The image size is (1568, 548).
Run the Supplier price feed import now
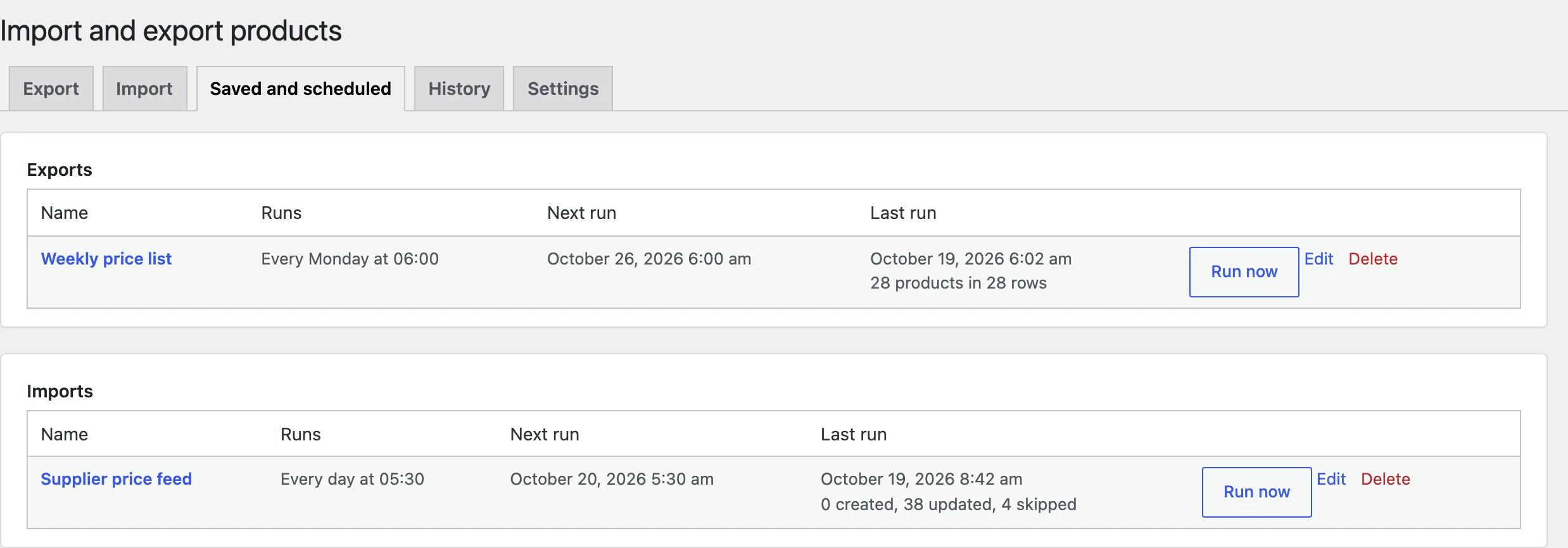click(x=1256, y=492)
